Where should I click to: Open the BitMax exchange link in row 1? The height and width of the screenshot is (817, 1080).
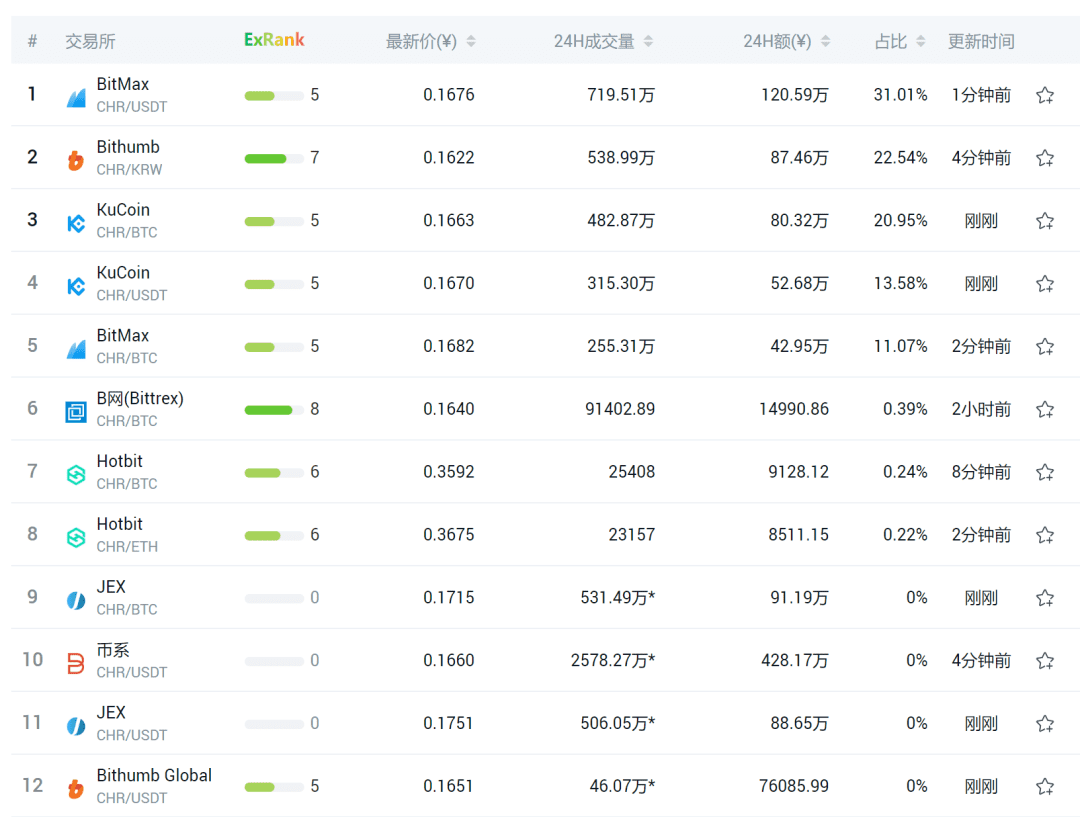click(123, 84)
